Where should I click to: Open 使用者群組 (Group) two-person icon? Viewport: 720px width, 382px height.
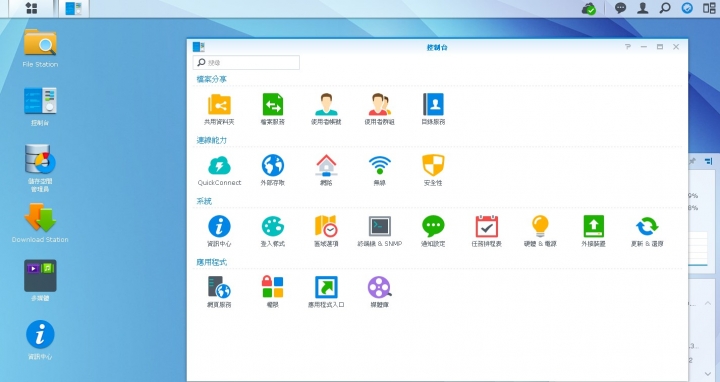(x=379, y=105)
